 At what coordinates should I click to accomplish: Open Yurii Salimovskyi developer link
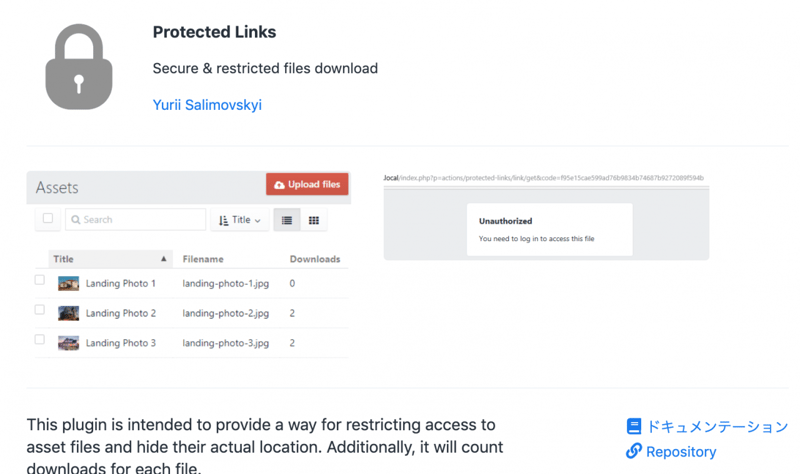pyautogui.click(x=207, y=104)
